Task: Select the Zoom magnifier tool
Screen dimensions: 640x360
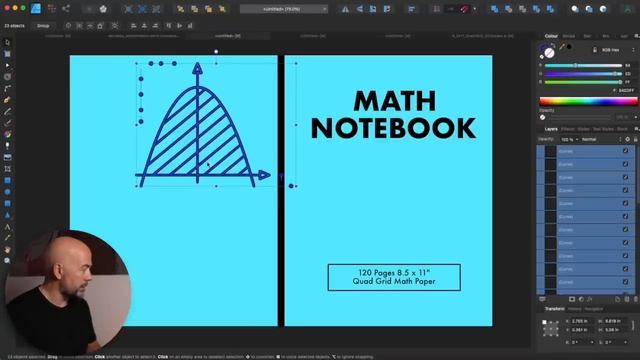Action: tap(7, 261)
